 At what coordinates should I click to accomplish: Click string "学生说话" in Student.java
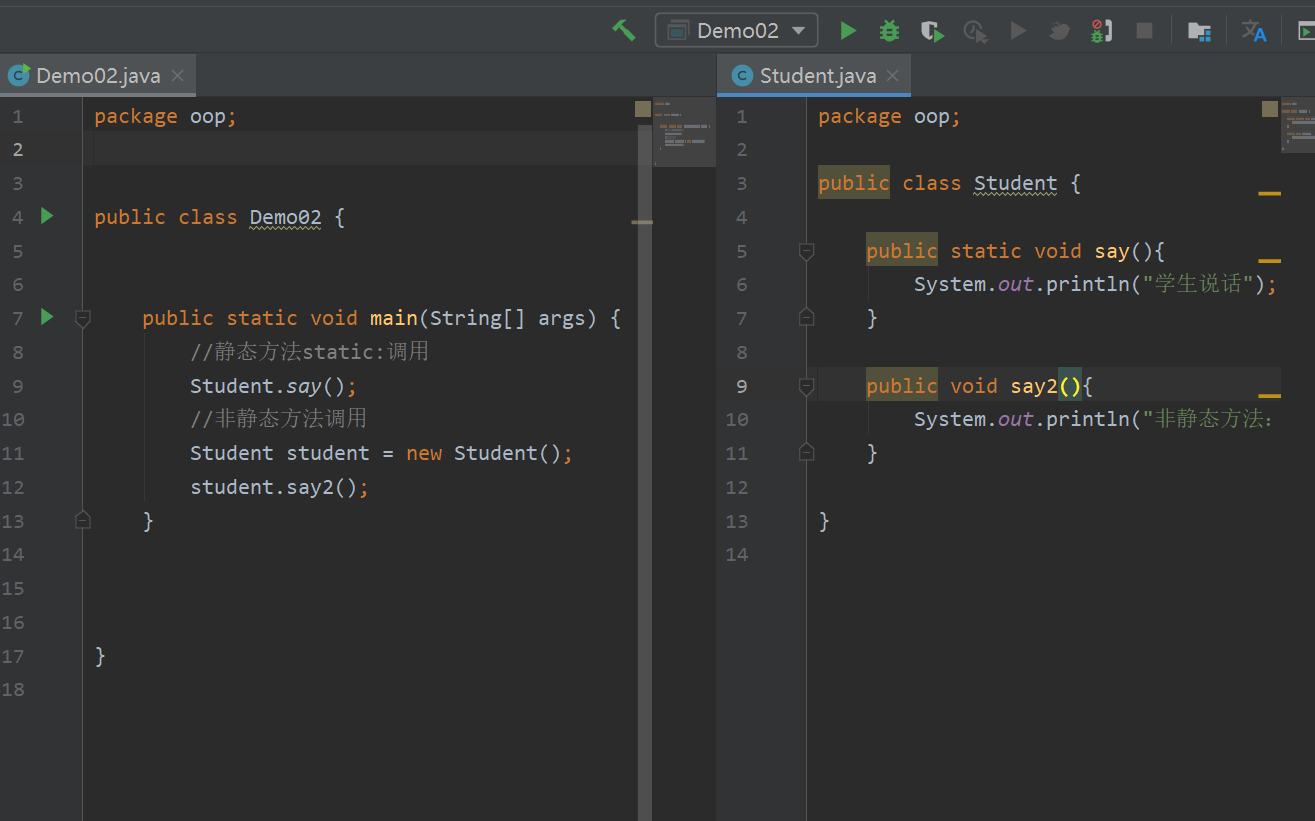[1199, 284]
